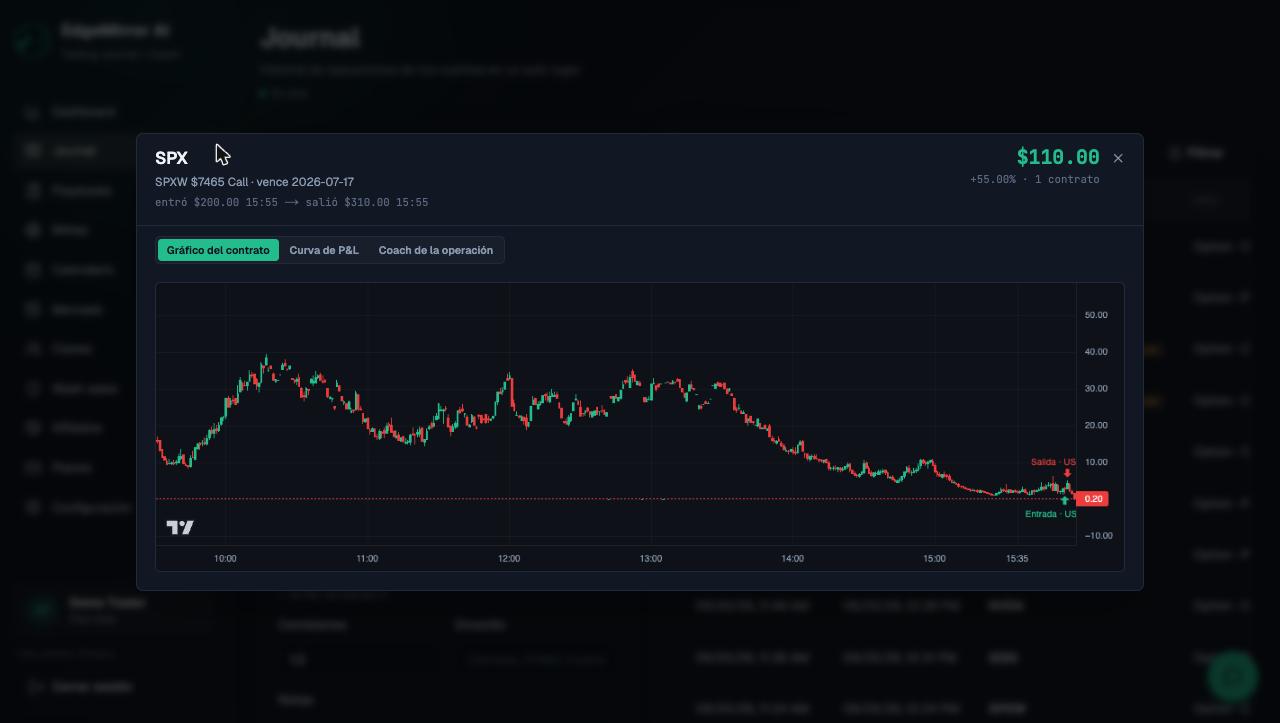Click the TradingView logo on the chart
1280x723 pixels.
tap(180, 527)
